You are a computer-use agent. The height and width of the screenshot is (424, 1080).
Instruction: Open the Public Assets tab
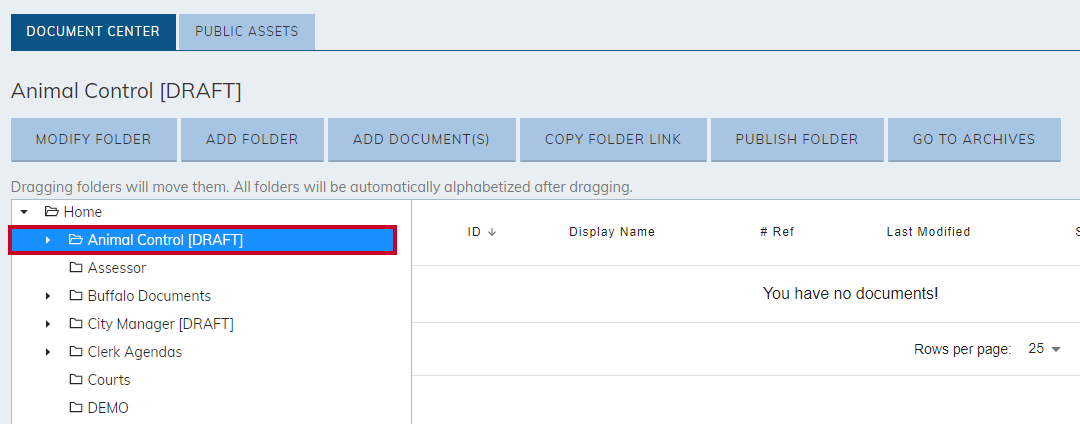(247, 32)
